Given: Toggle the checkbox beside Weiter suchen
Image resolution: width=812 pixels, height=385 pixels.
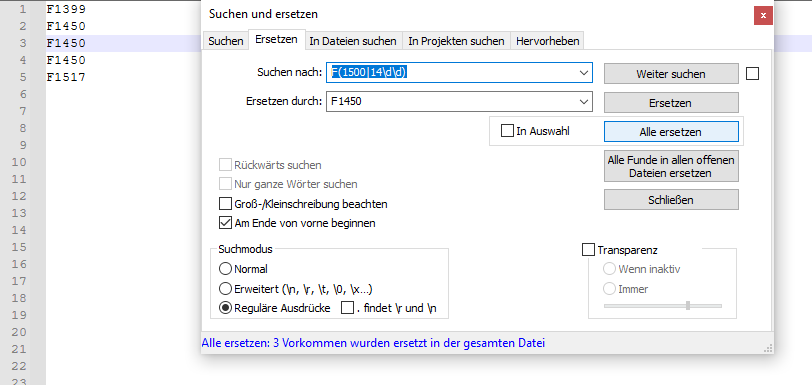Looking at the screenshot, I should click(752, 74).
